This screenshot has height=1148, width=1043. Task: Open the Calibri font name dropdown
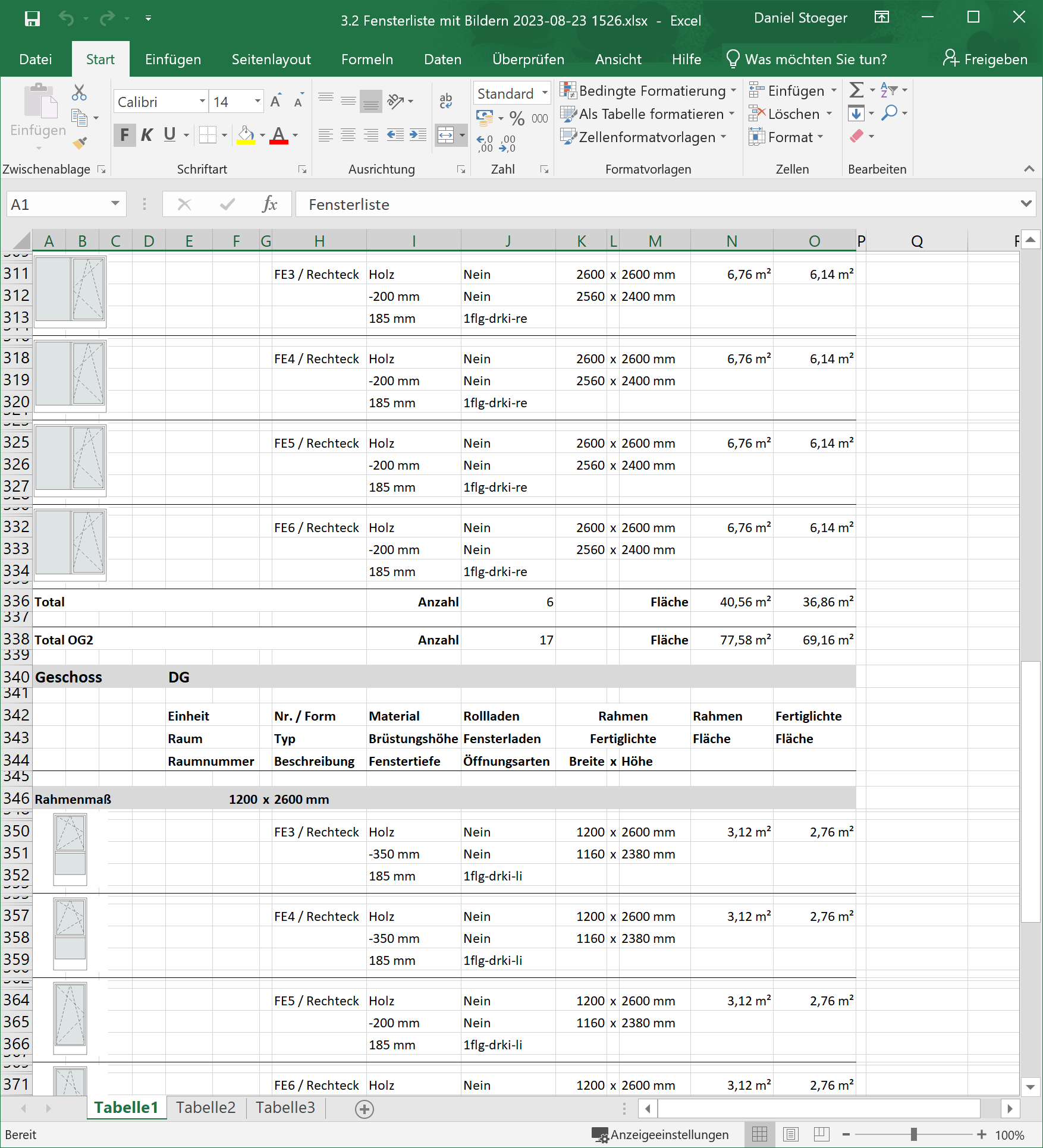pyautogui.click(x=202, y=102)
